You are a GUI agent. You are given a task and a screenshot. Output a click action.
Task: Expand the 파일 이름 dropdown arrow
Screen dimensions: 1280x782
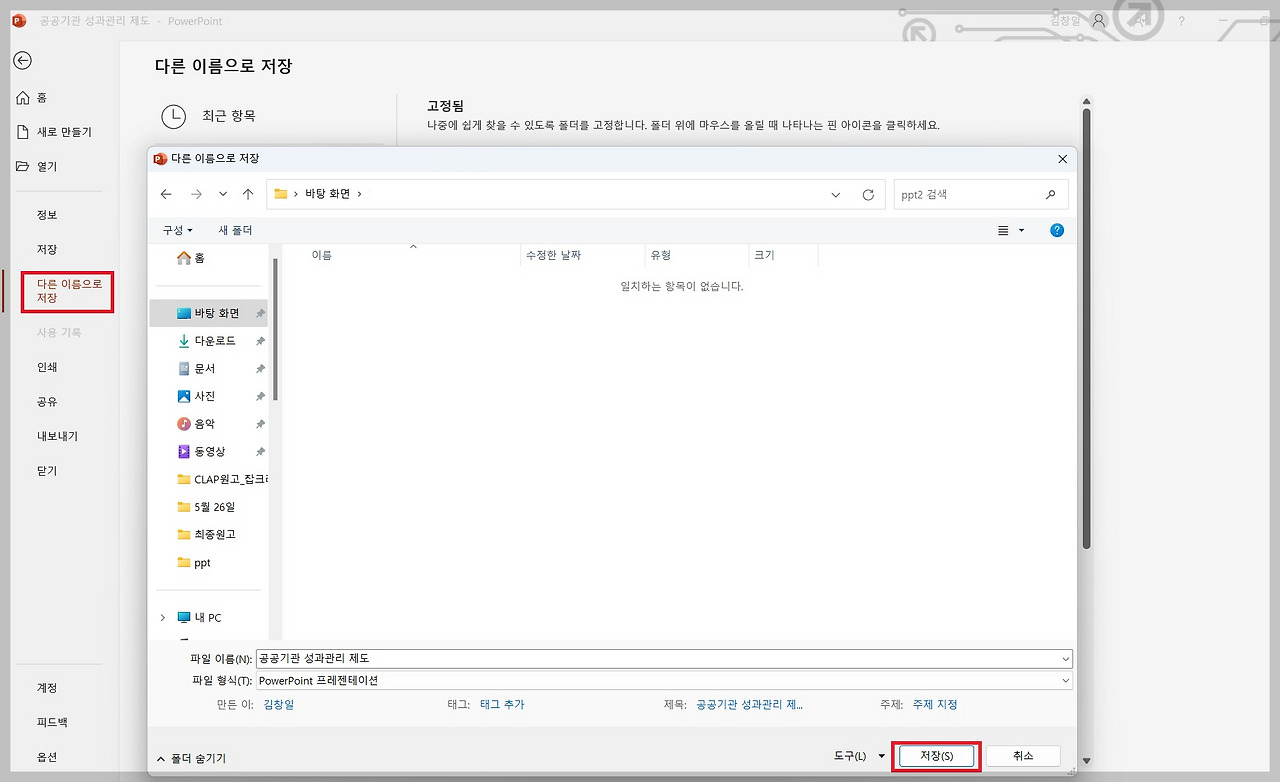pos(1066,659)
